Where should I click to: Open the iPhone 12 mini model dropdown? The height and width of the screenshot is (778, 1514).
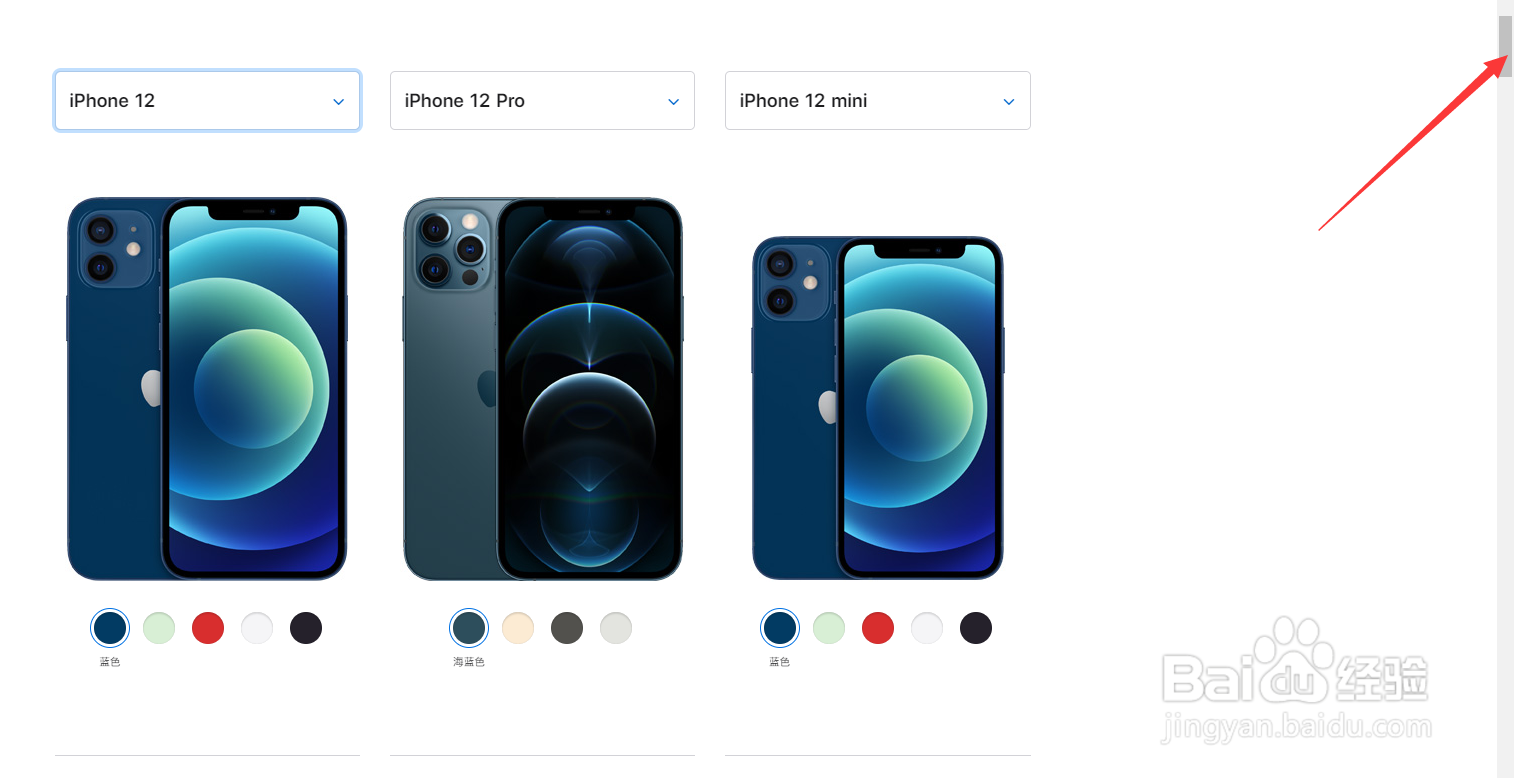(877, 100)
